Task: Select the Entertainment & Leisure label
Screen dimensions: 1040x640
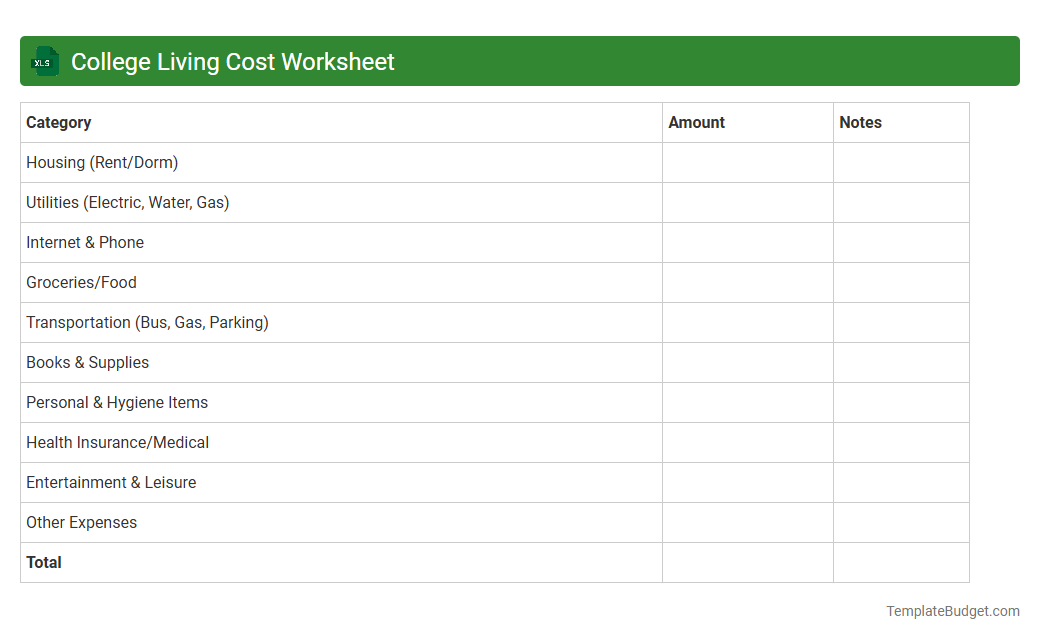Action: (x=111, y=482)
